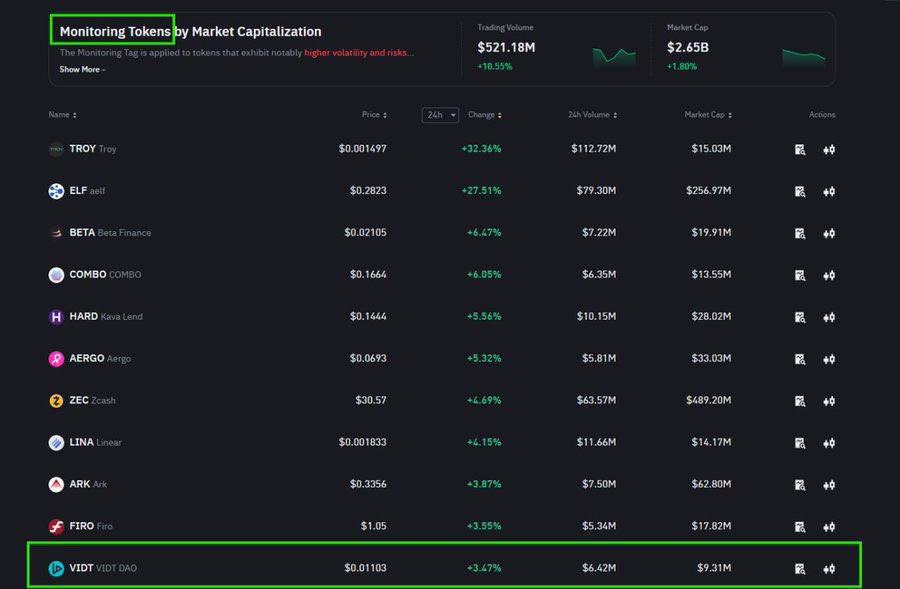The image size is (900, 589).
Task: Click the Market Cap sparkline chart
Action: [804, 57]
